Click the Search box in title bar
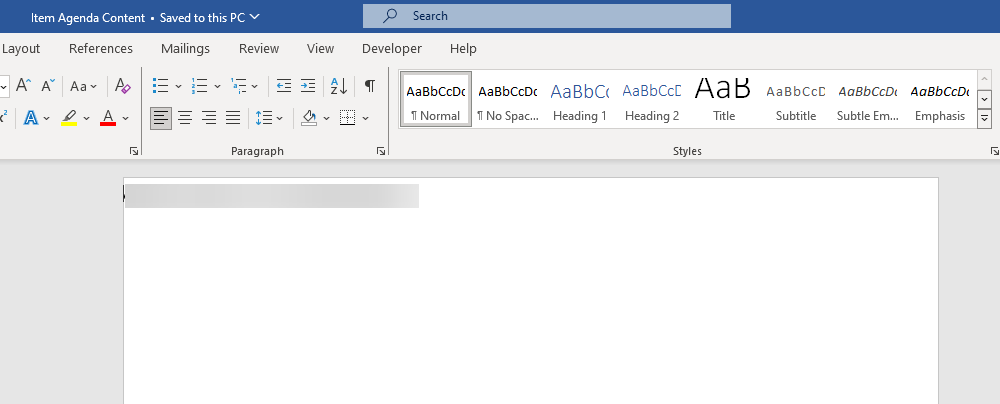1000x404 pixels. click(547, 16)
